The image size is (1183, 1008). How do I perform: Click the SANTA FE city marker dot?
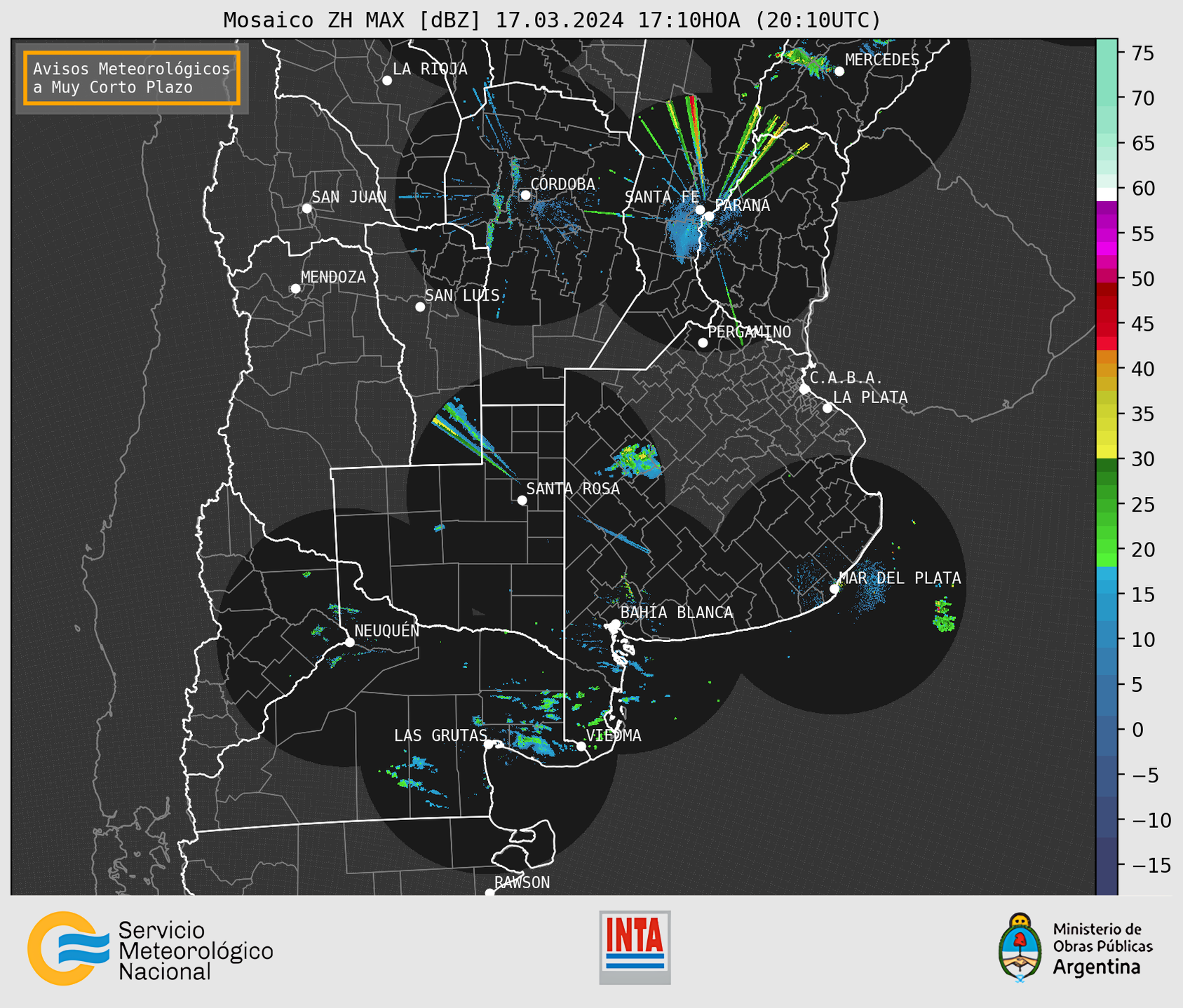[700, 210]
